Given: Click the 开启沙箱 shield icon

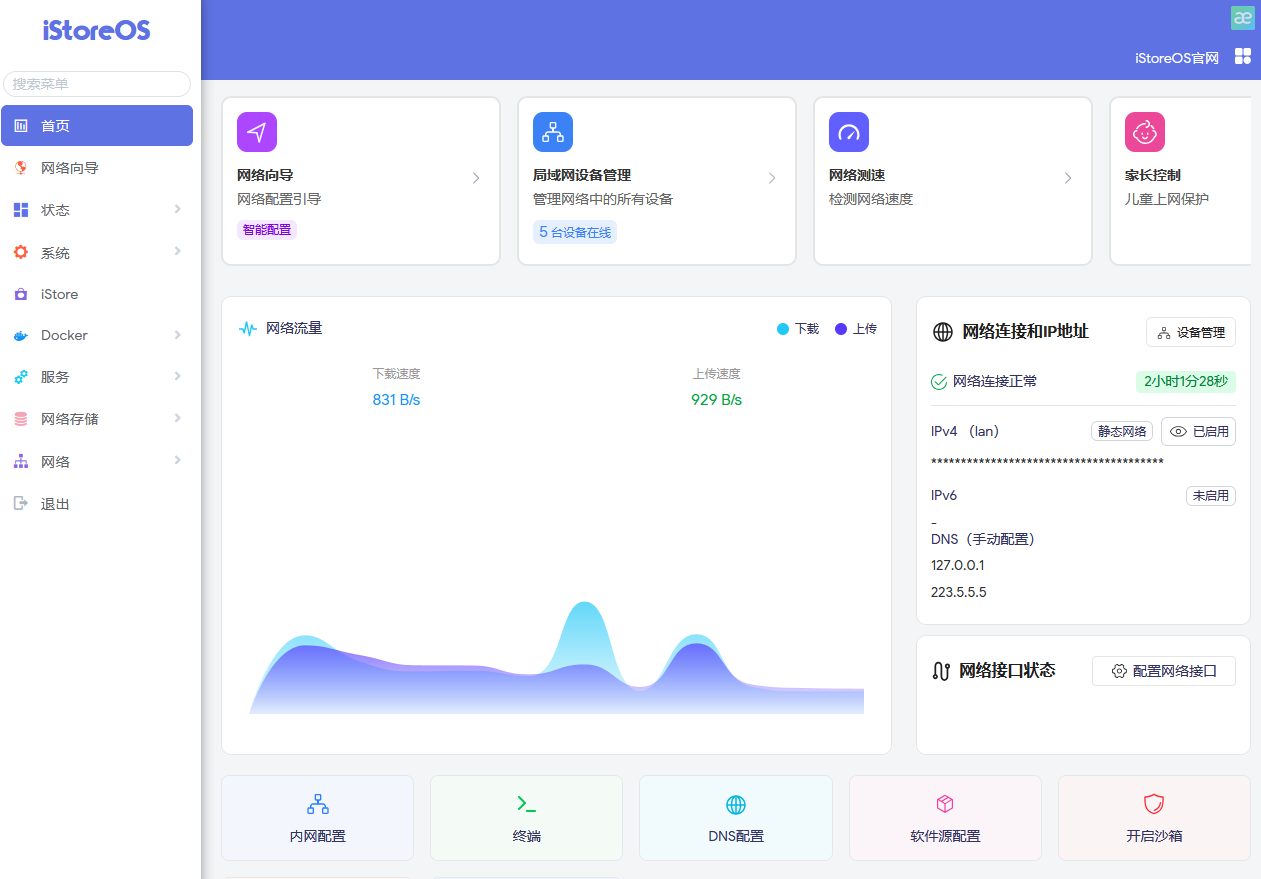Looking at the screenshot, I should [x=1154, y=804].
